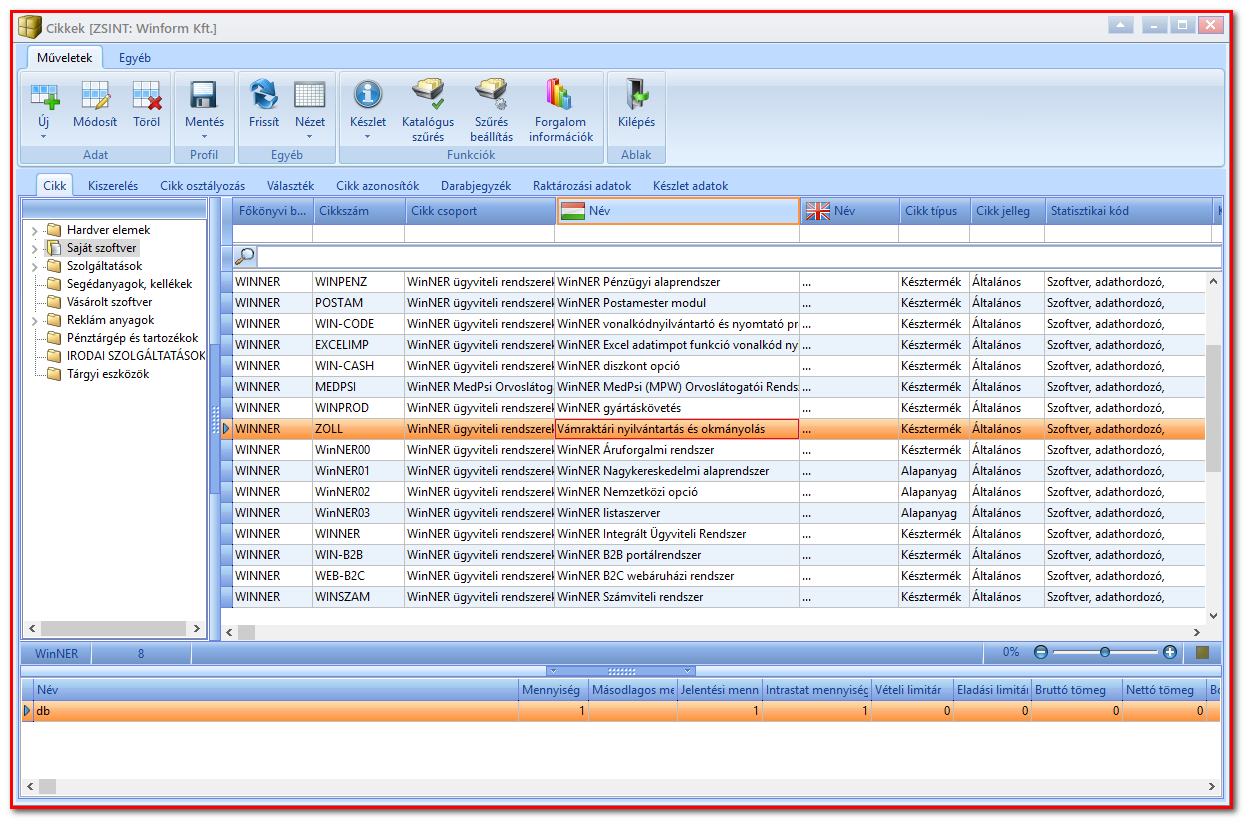Click the Kilépés exit icon
This screenshot has width=1244, height=820.
(636, 95)
